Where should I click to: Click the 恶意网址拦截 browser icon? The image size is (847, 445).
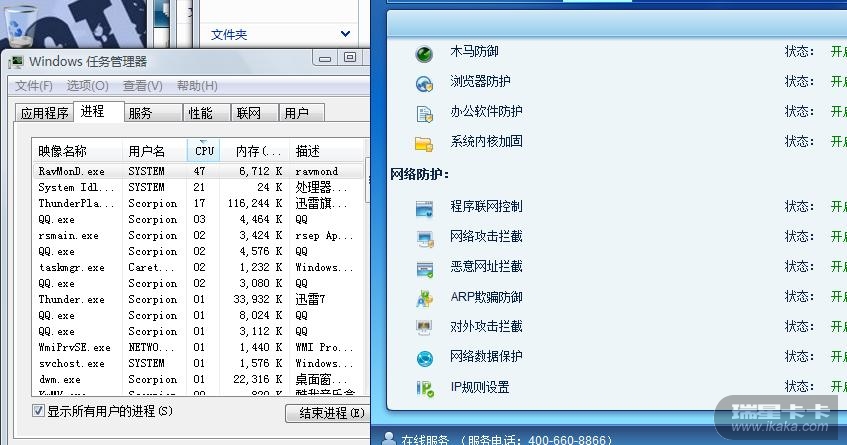pos(425,269)
